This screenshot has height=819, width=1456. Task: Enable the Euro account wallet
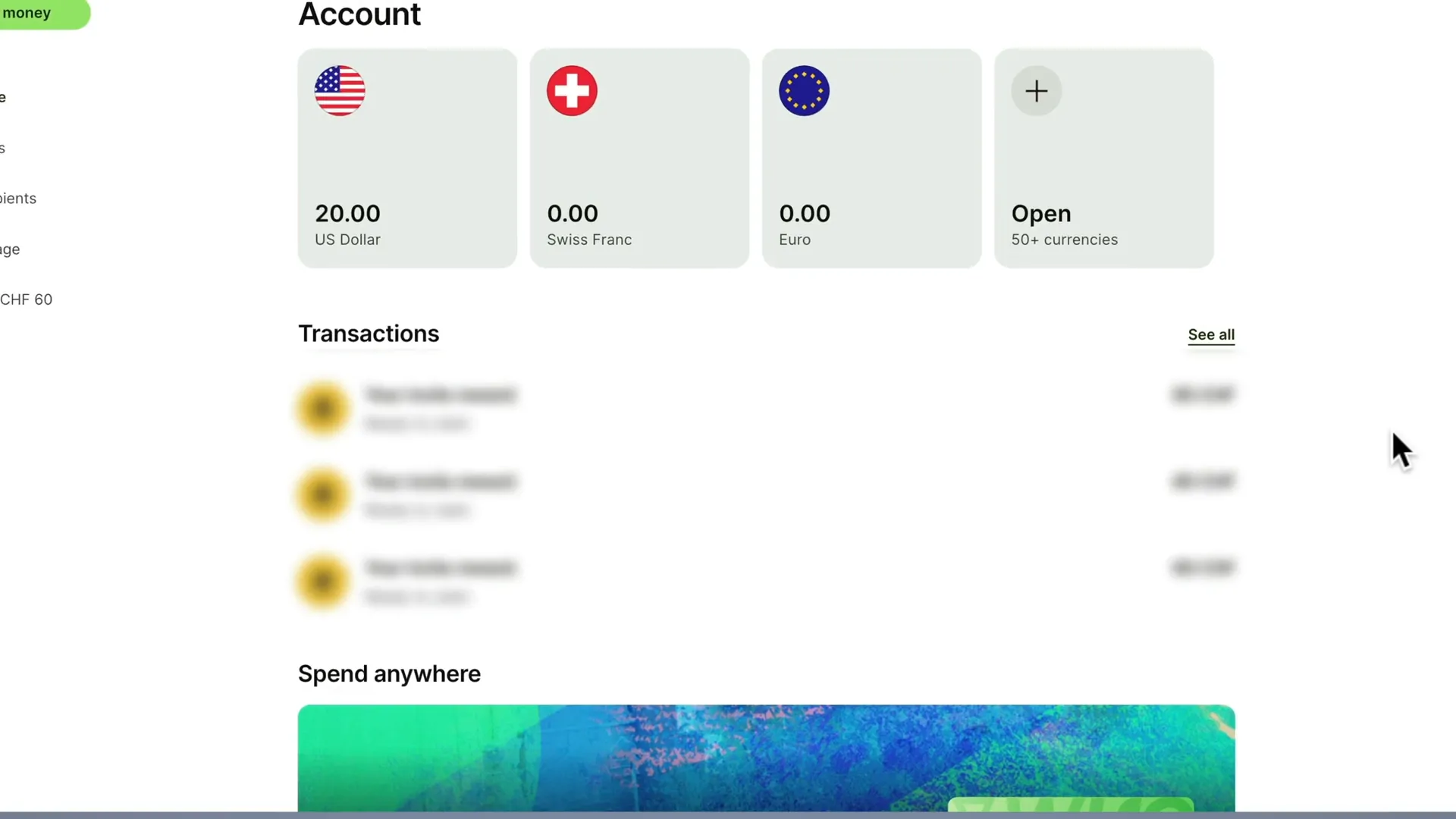(x=871, y=158)
